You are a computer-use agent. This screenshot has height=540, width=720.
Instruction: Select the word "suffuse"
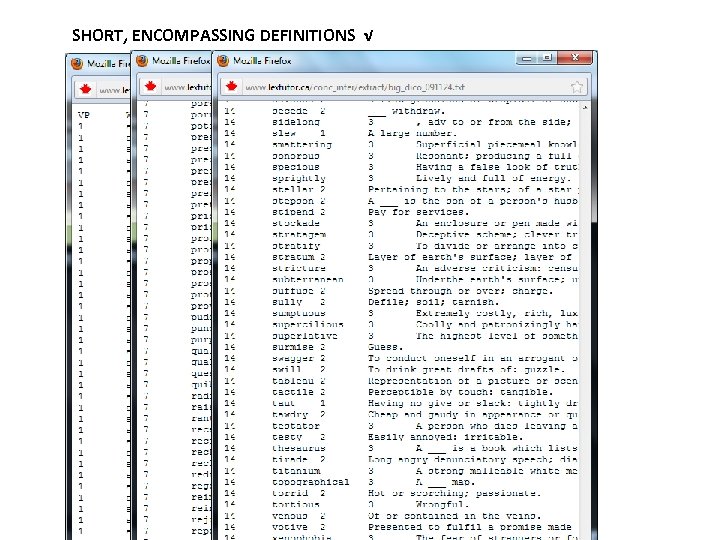pyautogui.click(x=292, y=291)
